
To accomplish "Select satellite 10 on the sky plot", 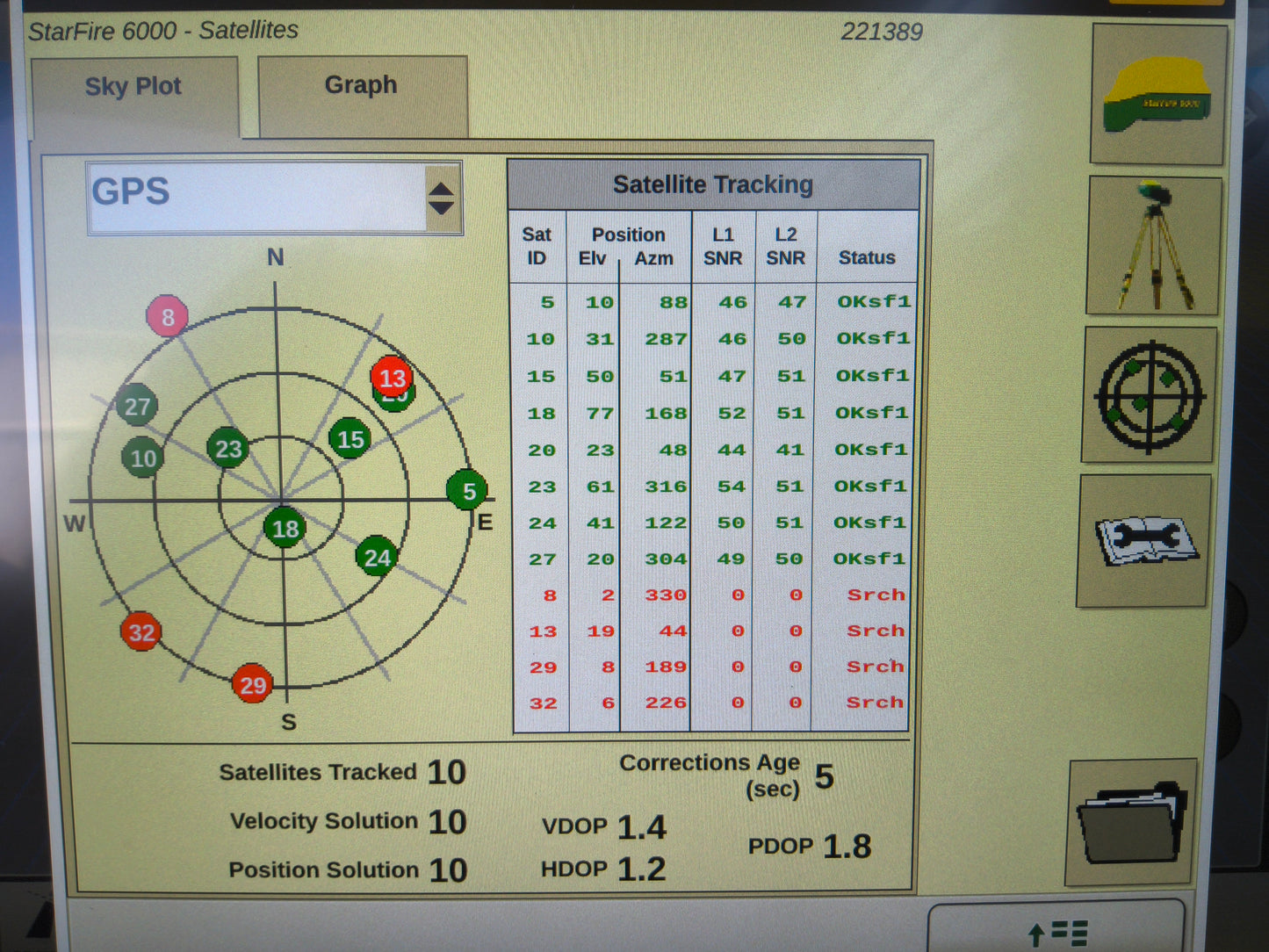I will coord(142,458).
